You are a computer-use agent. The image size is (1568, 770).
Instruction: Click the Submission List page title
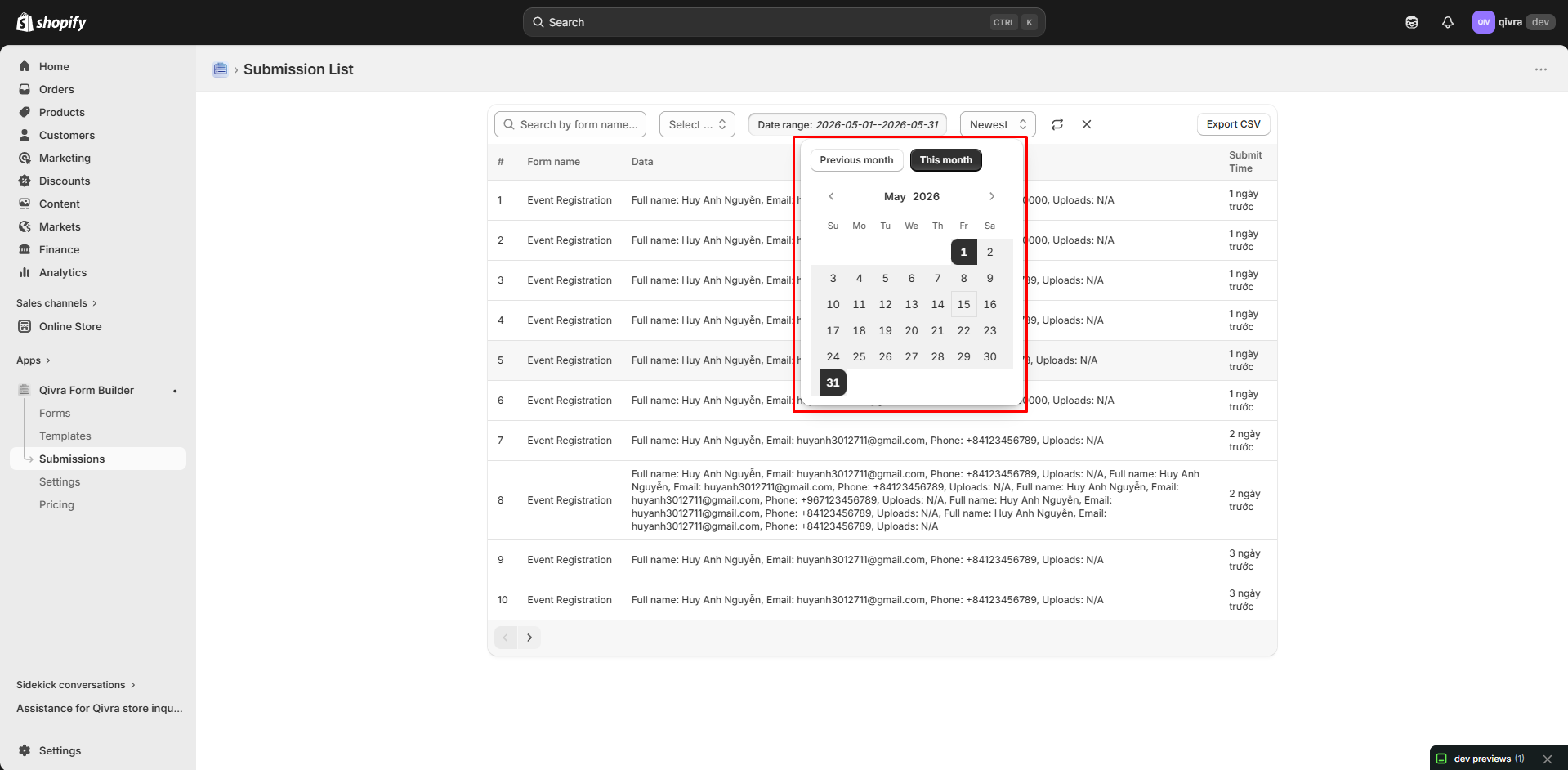tap(298, 69)
